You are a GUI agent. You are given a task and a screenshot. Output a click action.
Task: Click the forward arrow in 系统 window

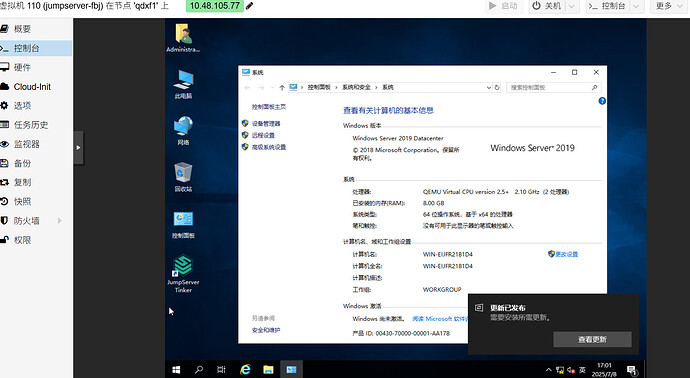pyautogui.click(x=261, y=88)
